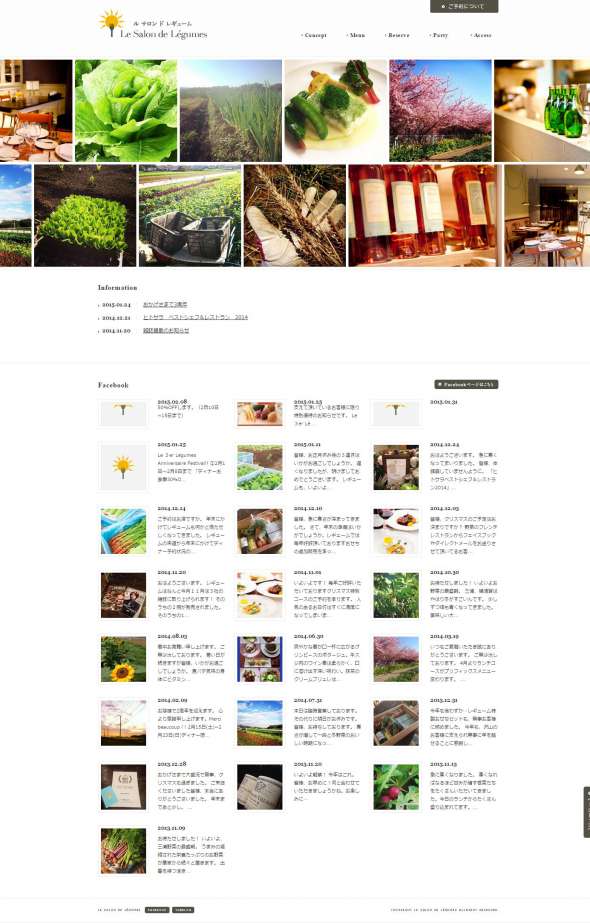
Task: Open the rosé wine bottles photo
Action: click(424, 215)
